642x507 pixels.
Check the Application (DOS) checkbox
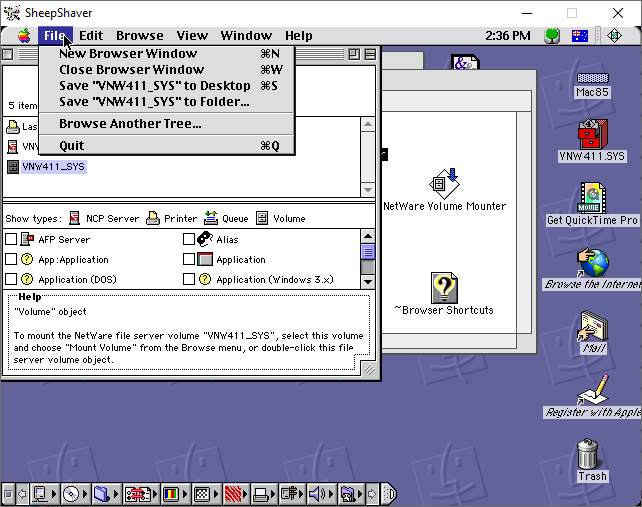tap(11, 279)
